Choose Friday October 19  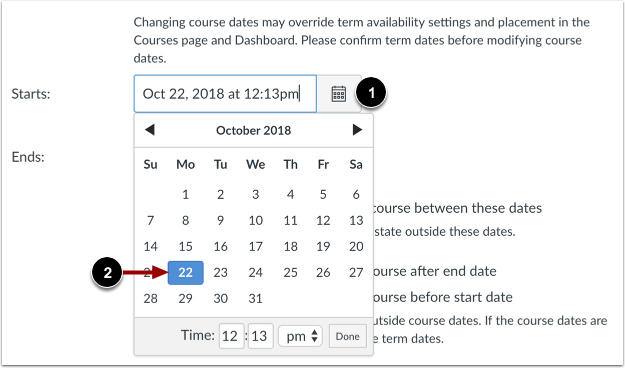(x=323, y=247)
